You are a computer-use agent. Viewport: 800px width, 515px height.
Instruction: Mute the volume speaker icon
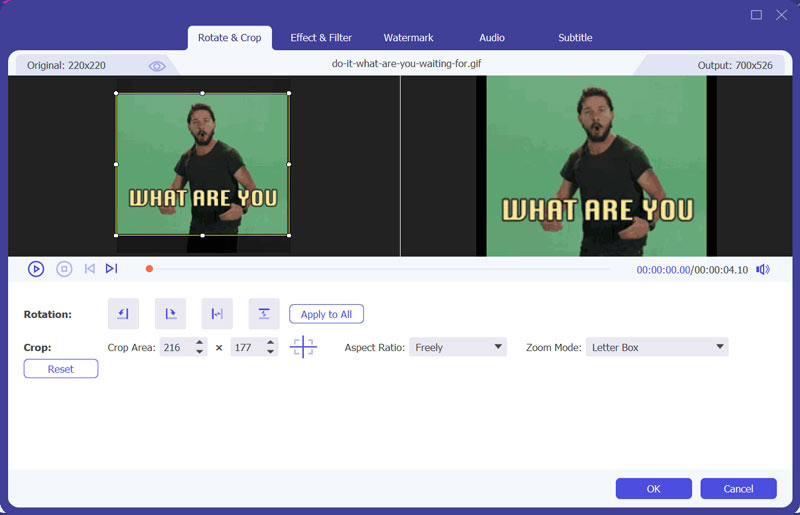coord(763,269)
